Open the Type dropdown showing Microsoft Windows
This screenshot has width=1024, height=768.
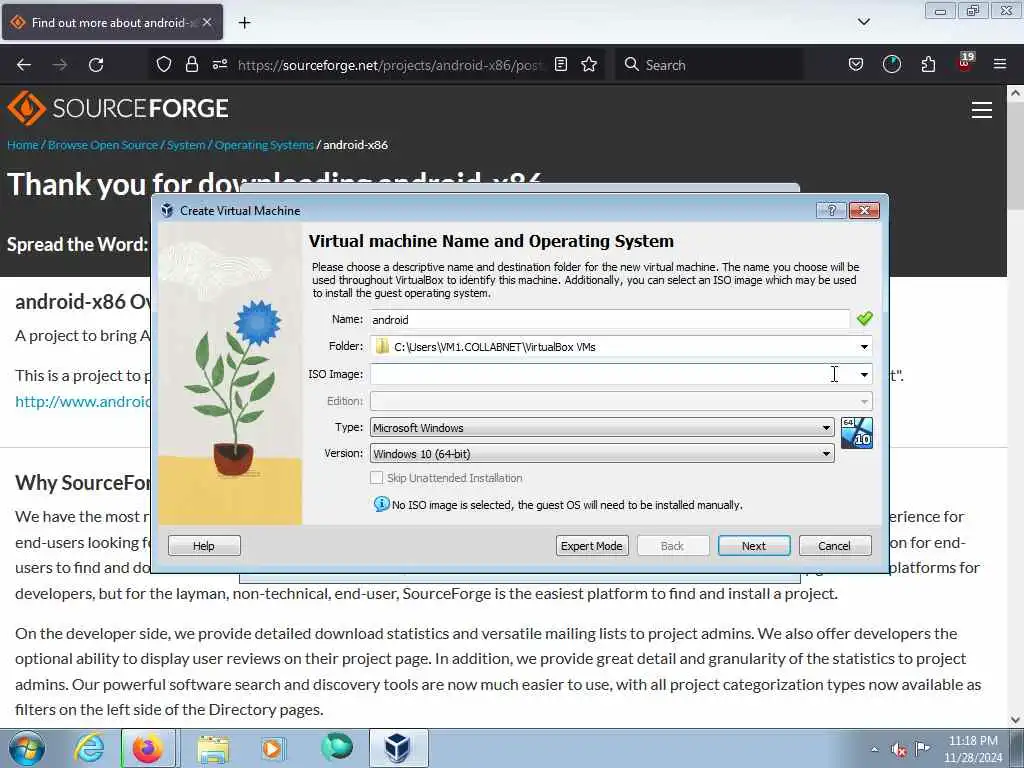coord(602,428)
